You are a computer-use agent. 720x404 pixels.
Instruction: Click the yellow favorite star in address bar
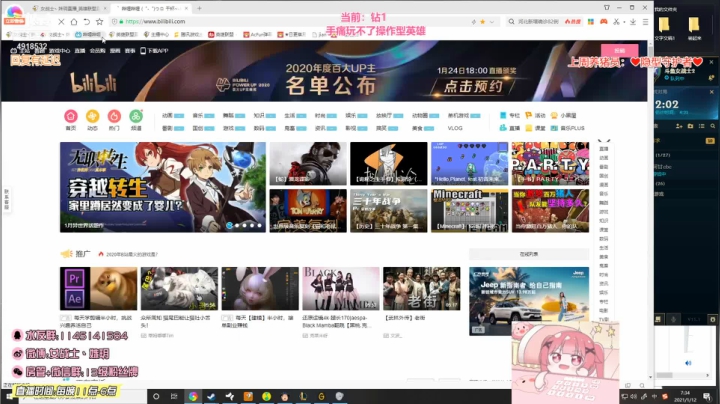tap(483, 22)
